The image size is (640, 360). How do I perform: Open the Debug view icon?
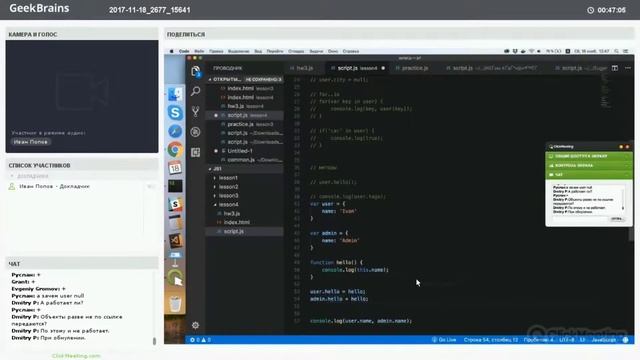coord(196,132)
